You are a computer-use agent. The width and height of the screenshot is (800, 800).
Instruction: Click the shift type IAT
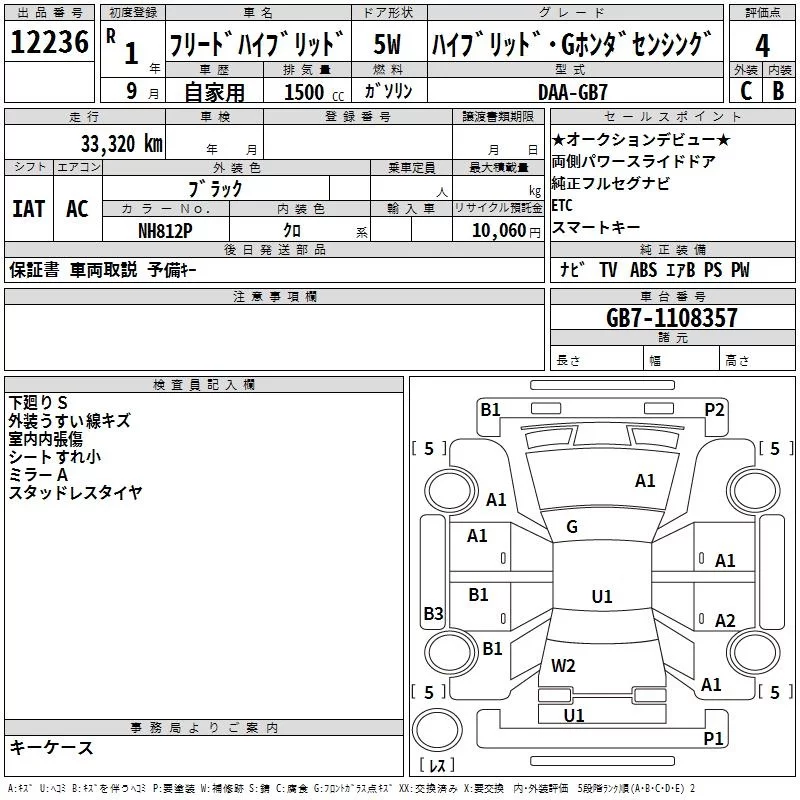[x=29, y=209]
